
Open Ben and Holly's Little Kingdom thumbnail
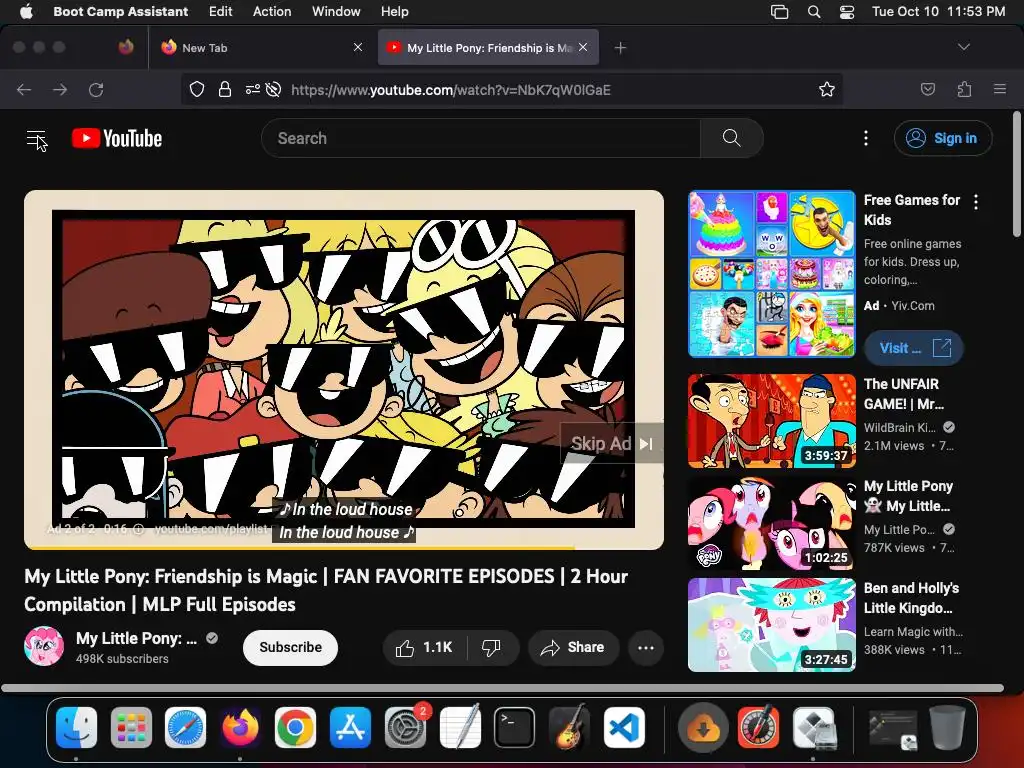[771, 624]
